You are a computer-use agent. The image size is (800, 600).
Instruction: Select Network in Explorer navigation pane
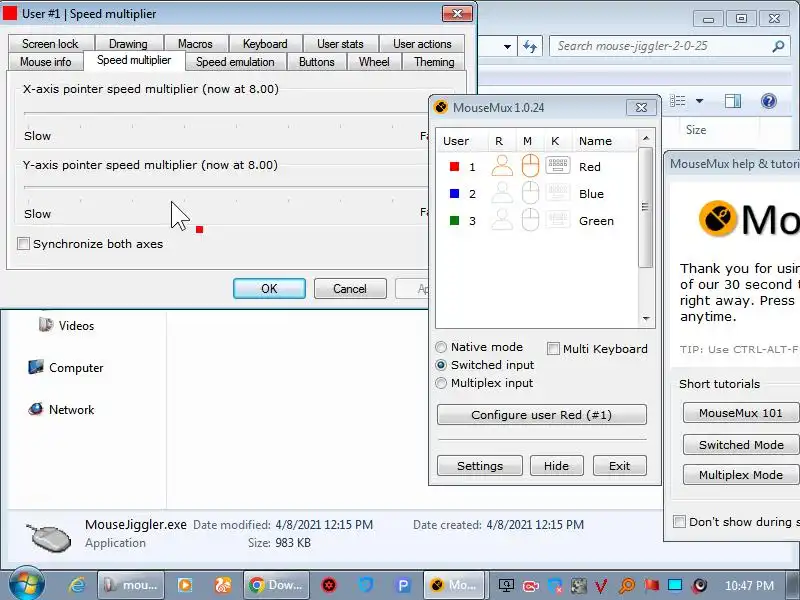61,409
